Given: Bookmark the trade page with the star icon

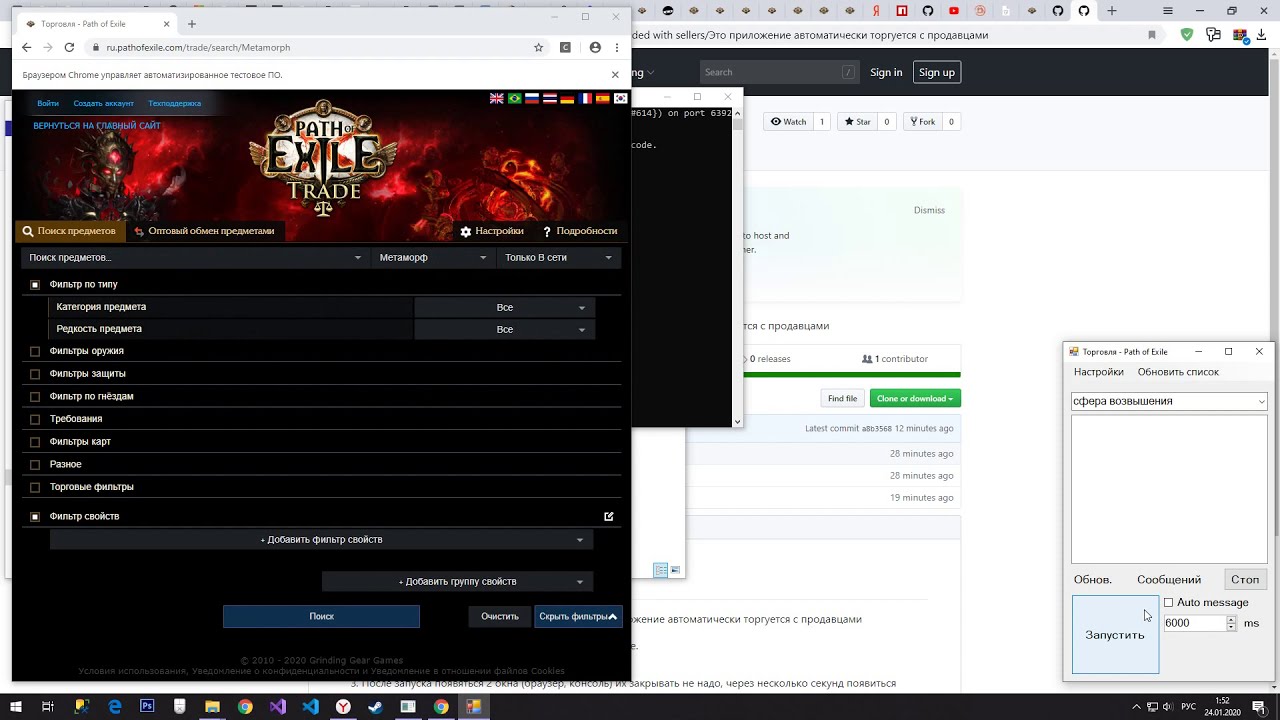Looking at the screenshot, I should [x=538, y=47].
